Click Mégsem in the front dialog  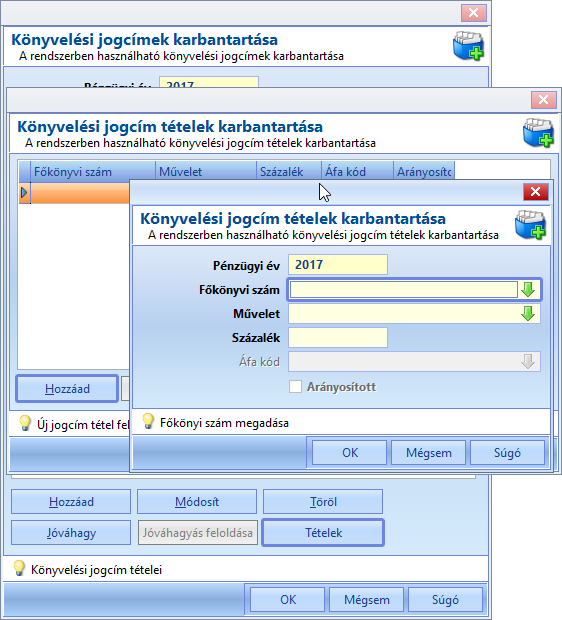pyautogui.click(x=428, y=452)
